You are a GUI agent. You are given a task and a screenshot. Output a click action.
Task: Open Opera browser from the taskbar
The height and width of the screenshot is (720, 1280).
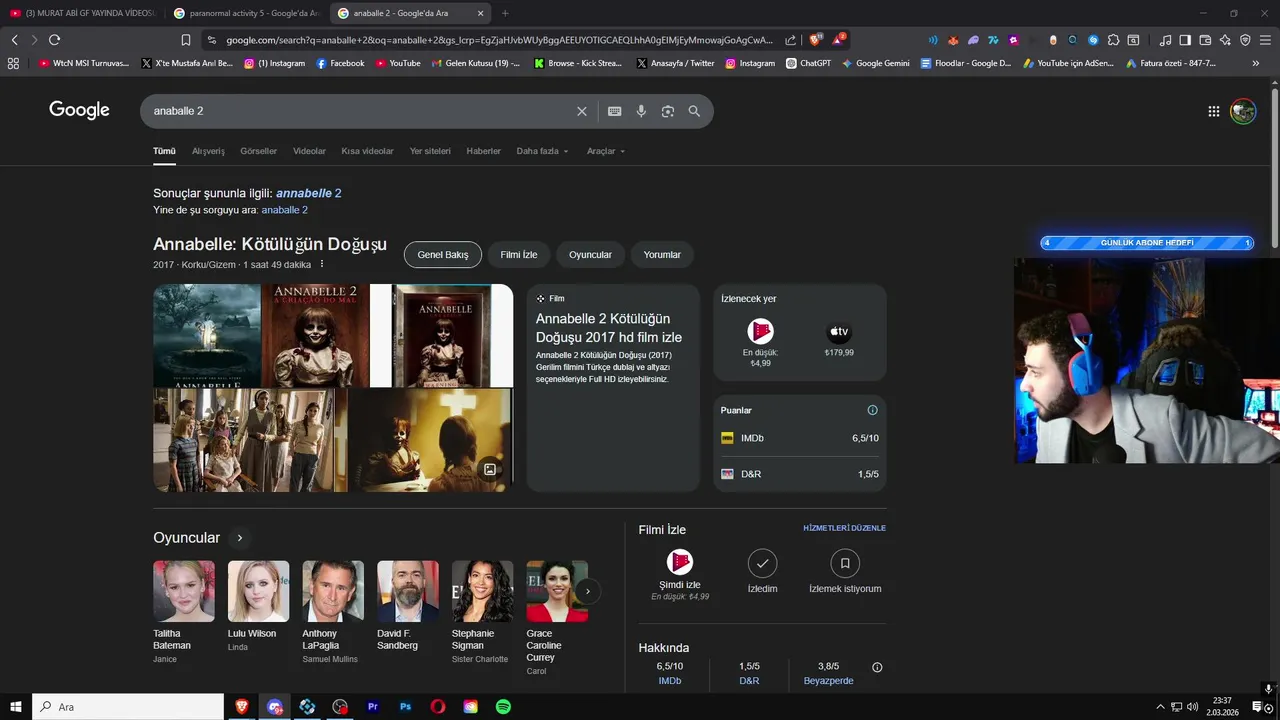[438, 707]
